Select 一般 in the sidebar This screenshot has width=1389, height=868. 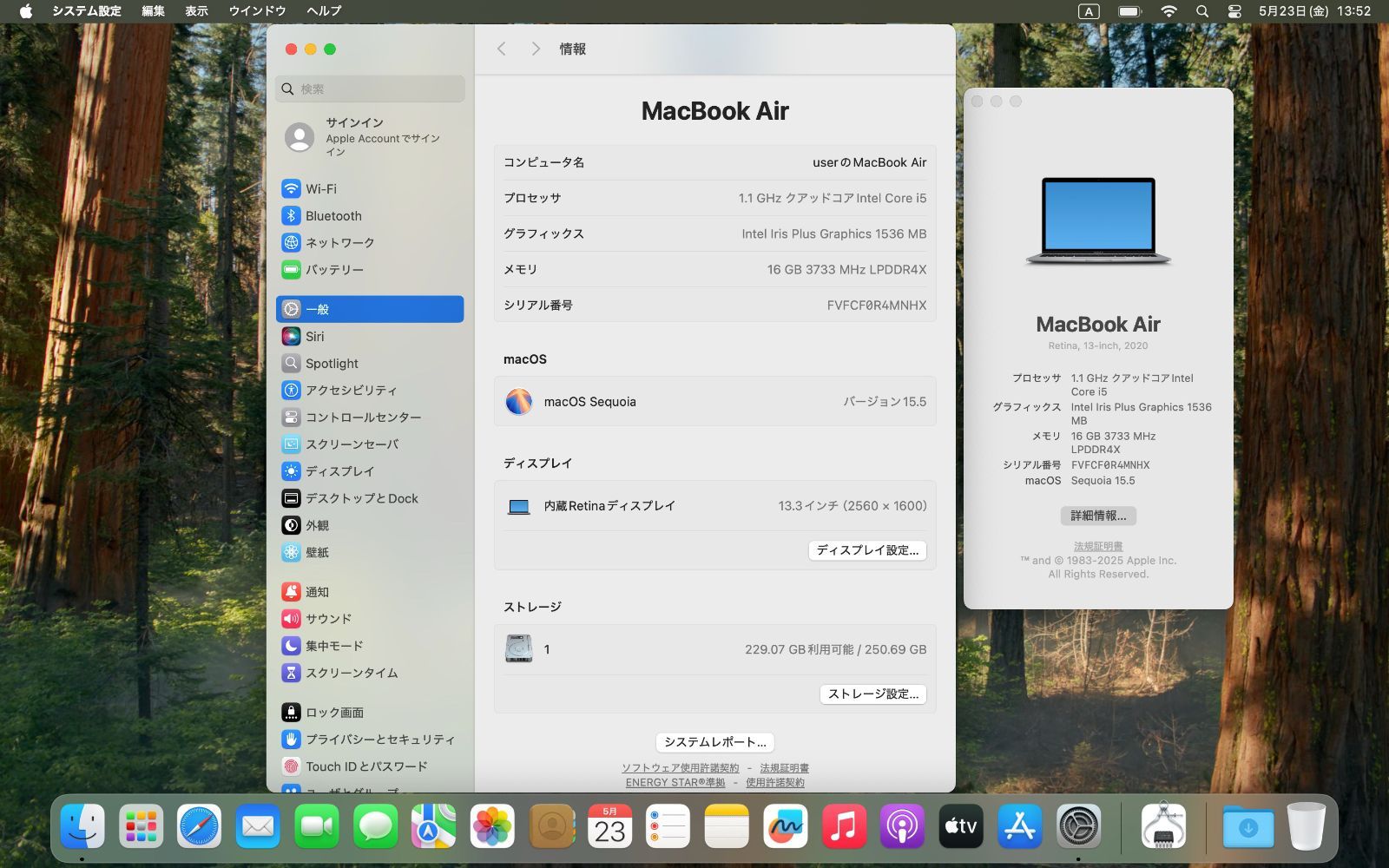pyautogui.click(x=370, y=309)
